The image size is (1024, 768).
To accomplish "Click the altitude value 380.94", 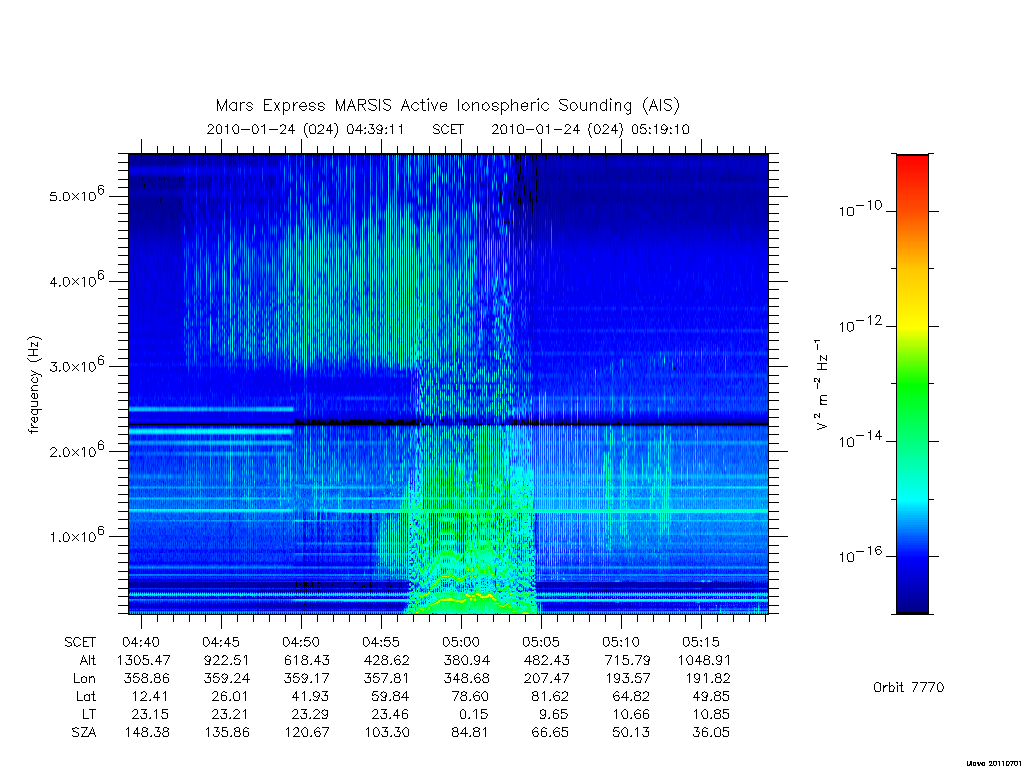I will pos(466,660).
